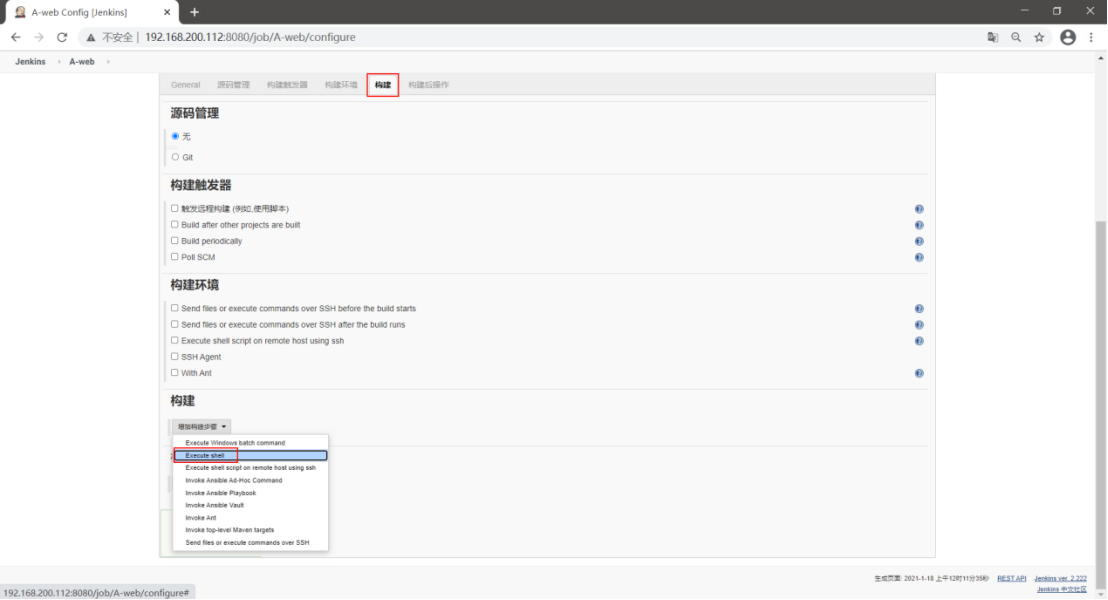Open help for Build after other projects

(x=919, y=225)
